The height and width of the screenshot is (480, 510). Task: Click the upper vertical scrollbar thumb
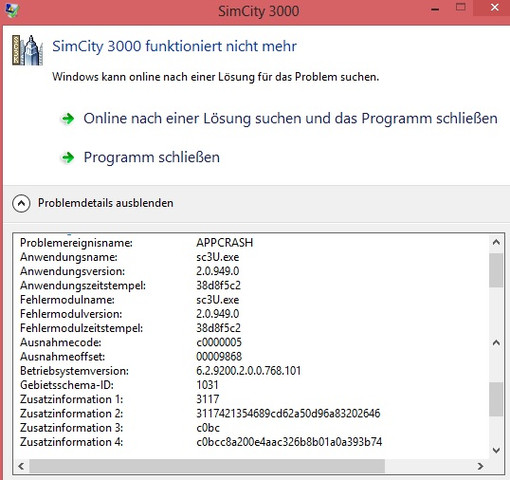click(496, 270)
